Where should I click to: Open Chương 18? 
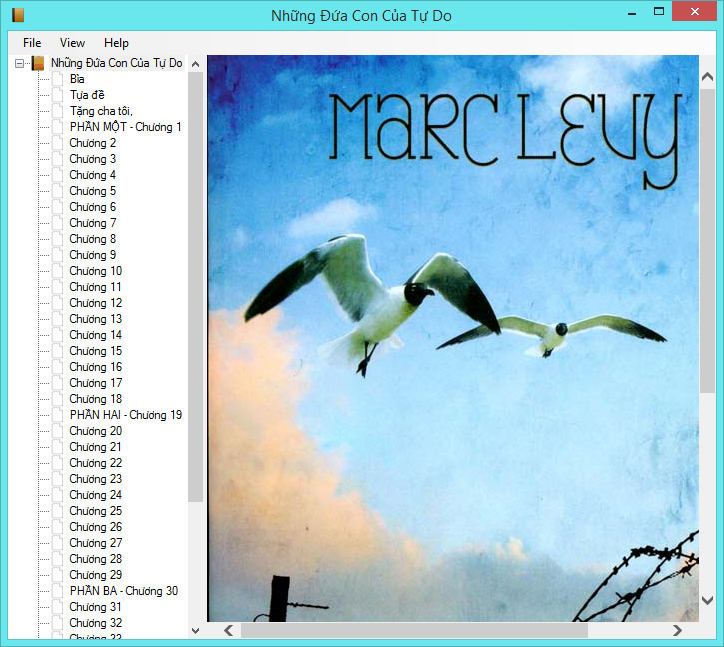[x=96, y=399]
